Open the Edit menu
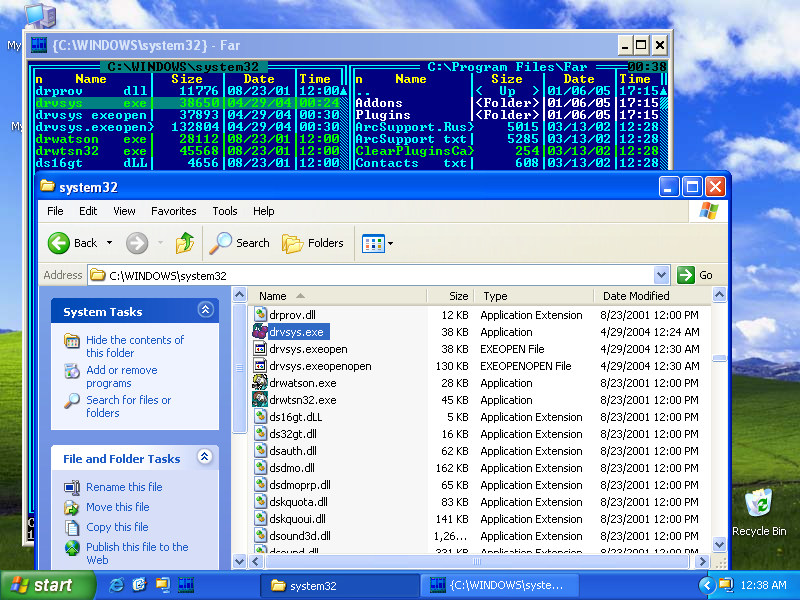 [88, 211]
